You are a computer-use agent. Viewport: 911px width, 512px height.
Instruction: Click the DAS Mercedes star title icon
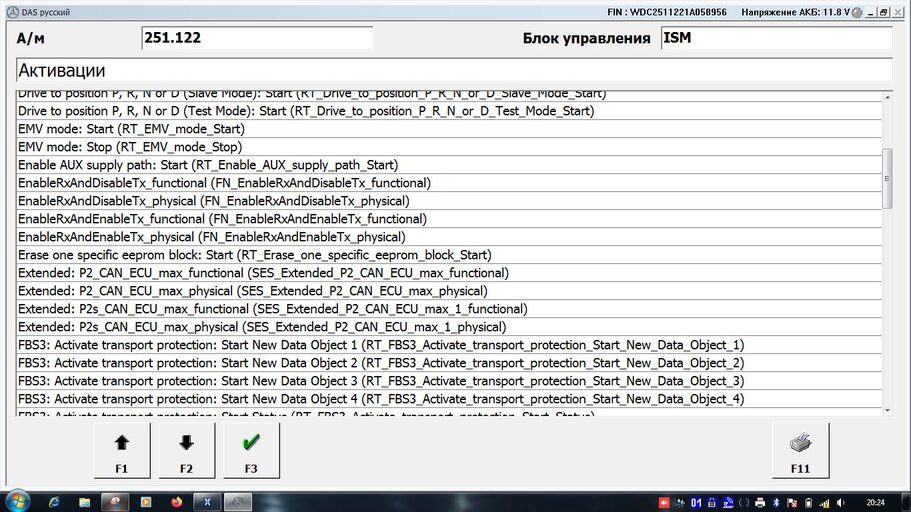click(x=12, y=12)
